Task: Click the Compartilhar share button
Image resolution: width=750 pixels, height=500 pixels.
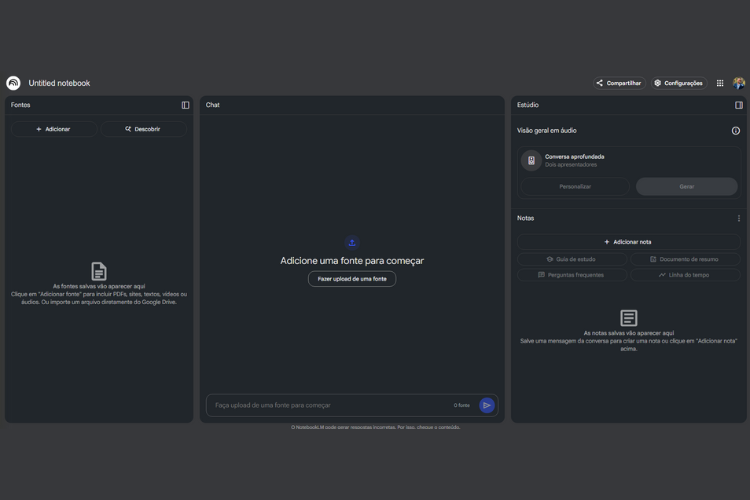Action: pyautogui.click(x=619, y=83)
